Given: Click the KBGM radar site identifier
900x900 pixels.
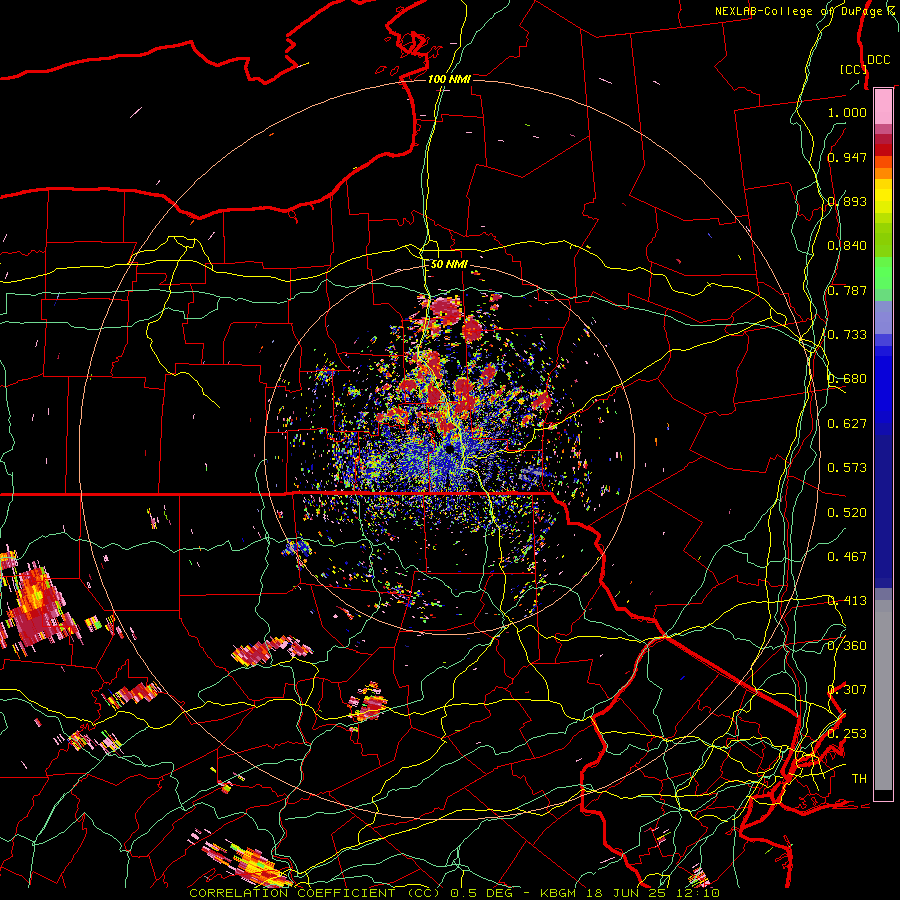Looking at the screenshot, I should point(560,893).
